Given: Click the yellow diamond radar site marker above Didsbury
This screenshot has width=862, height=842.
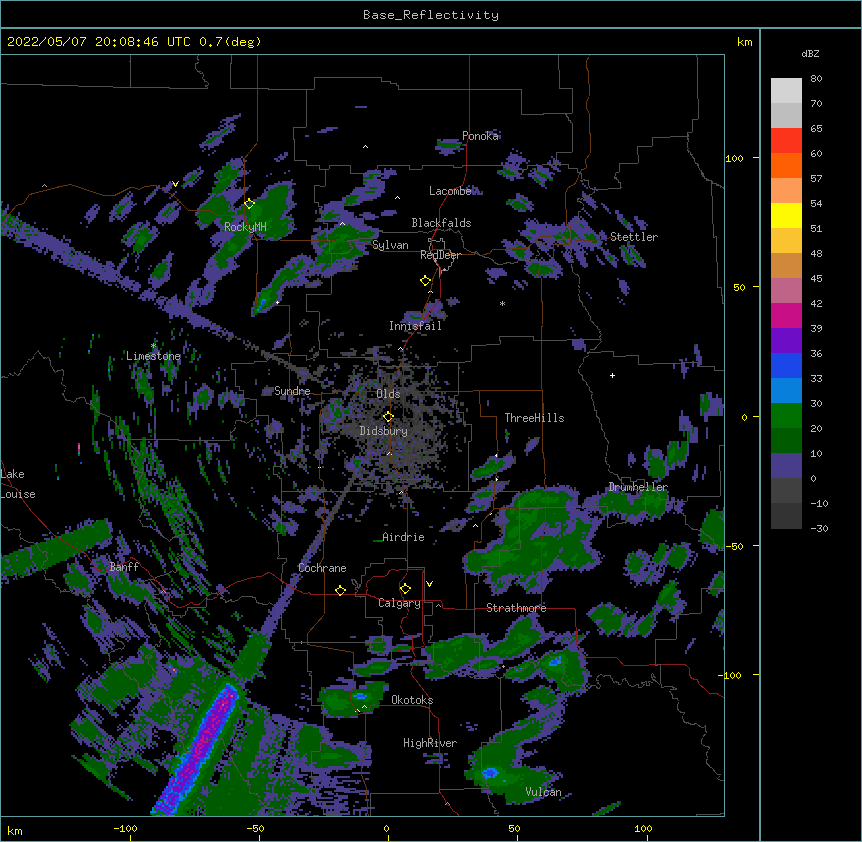Looking at the screenshot, I should tap(388, 417).
